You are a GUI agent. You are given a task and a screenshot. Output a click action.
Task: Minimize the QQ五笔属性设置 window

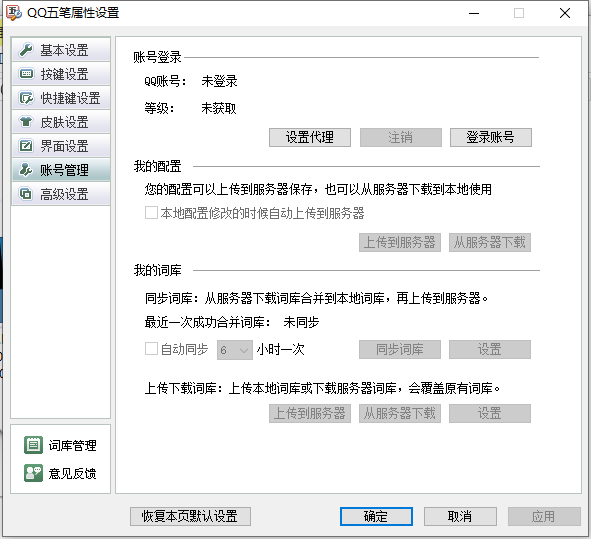point(474,13)
